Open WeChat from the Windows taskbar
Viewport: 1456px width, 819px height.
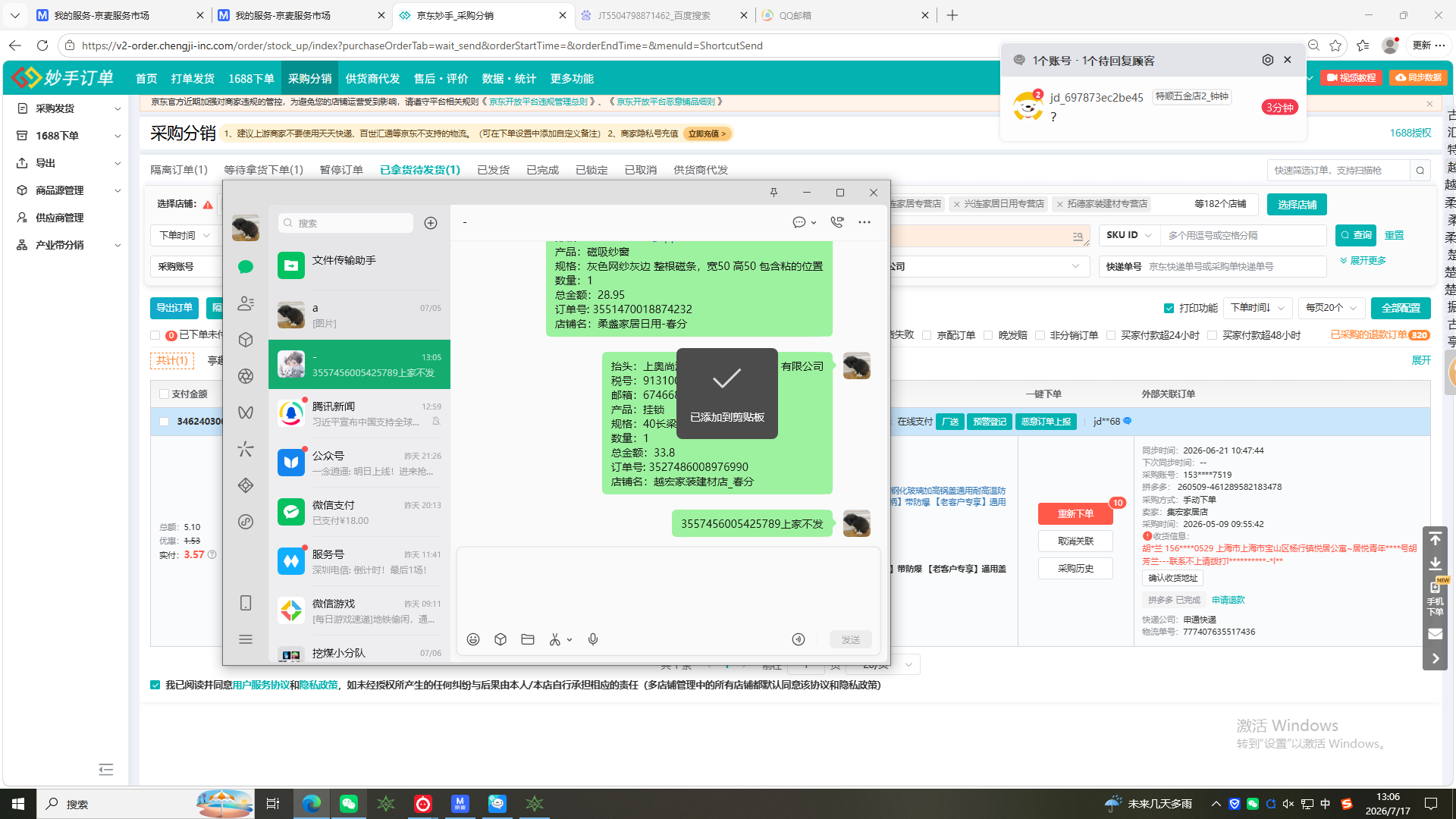(349, 804)
